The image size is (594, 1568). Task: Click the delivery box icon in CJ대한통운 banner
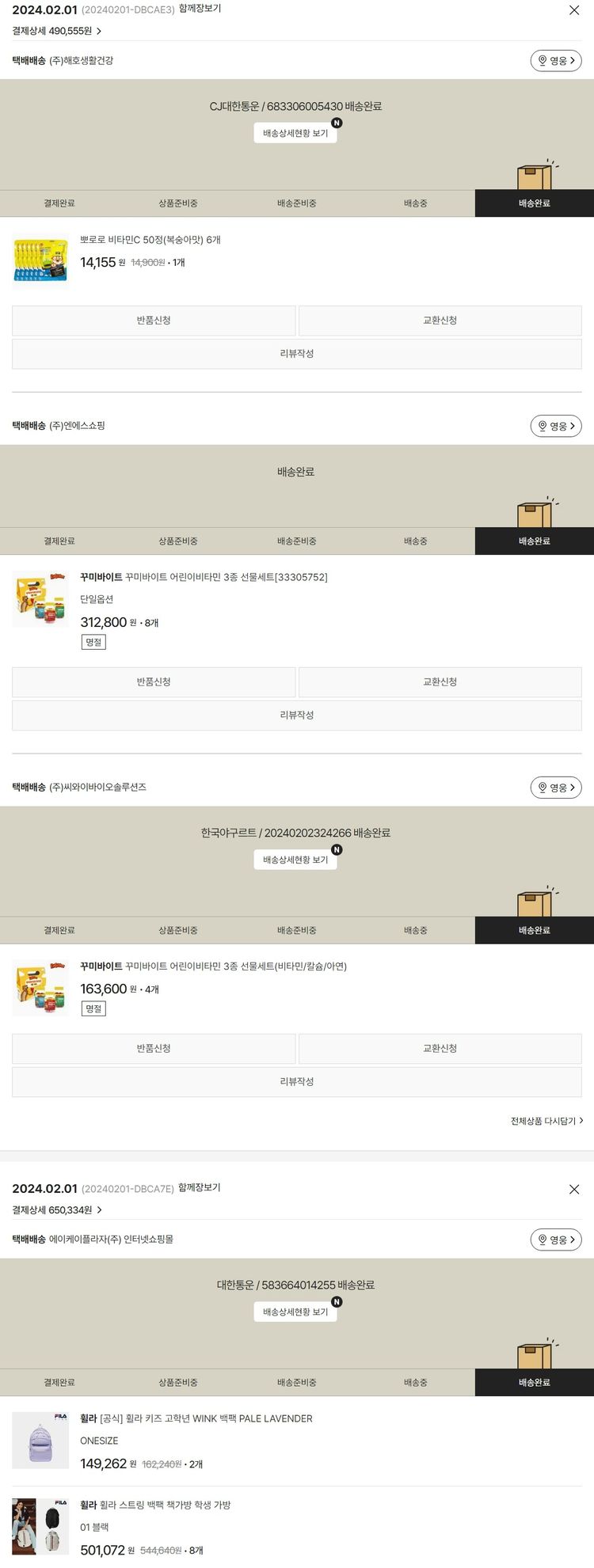538,174
